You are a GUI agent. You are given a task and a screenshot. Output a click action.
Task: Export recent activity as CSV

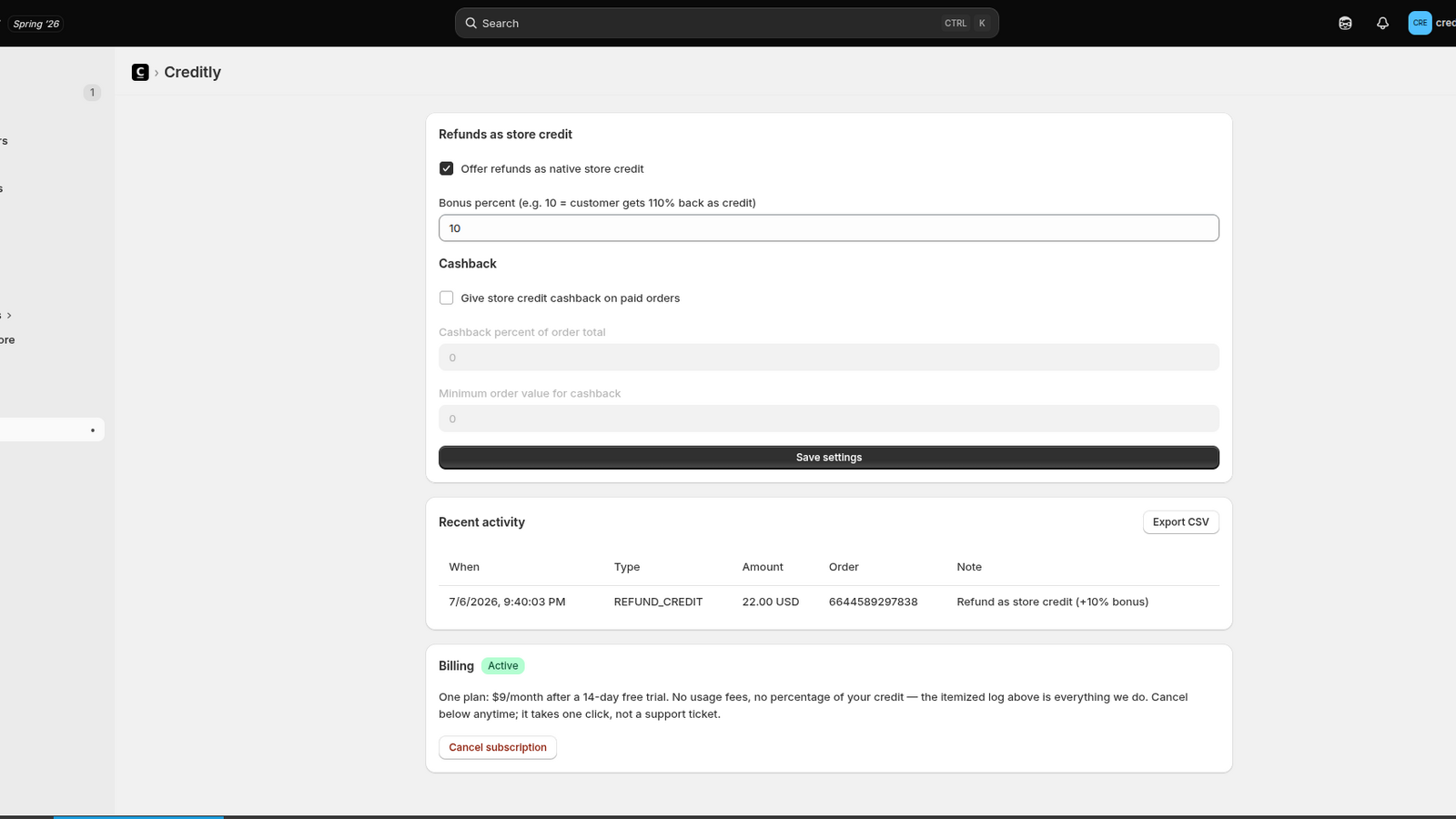tap(1181, 522)
